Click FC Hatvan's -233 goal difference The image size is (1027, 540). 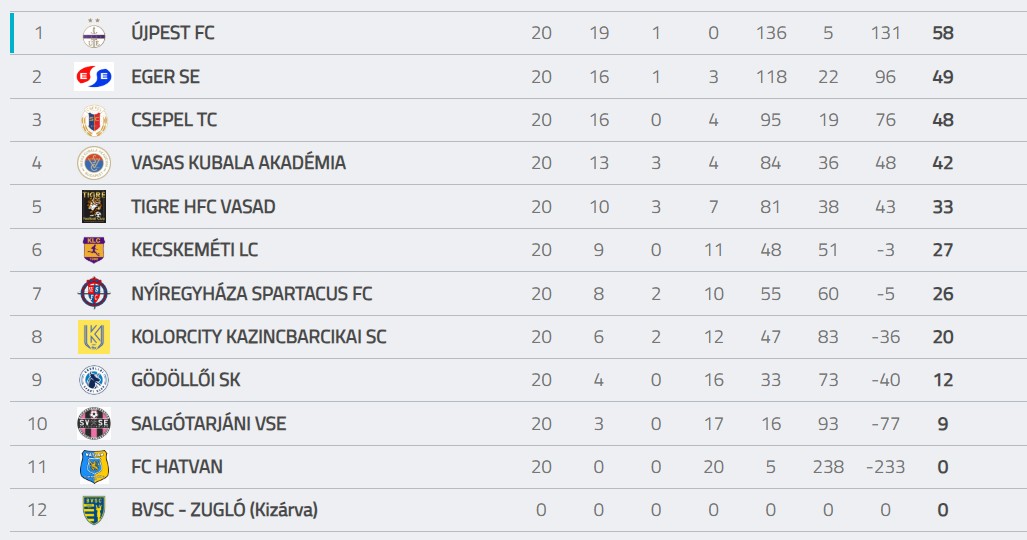coord(885,467)
